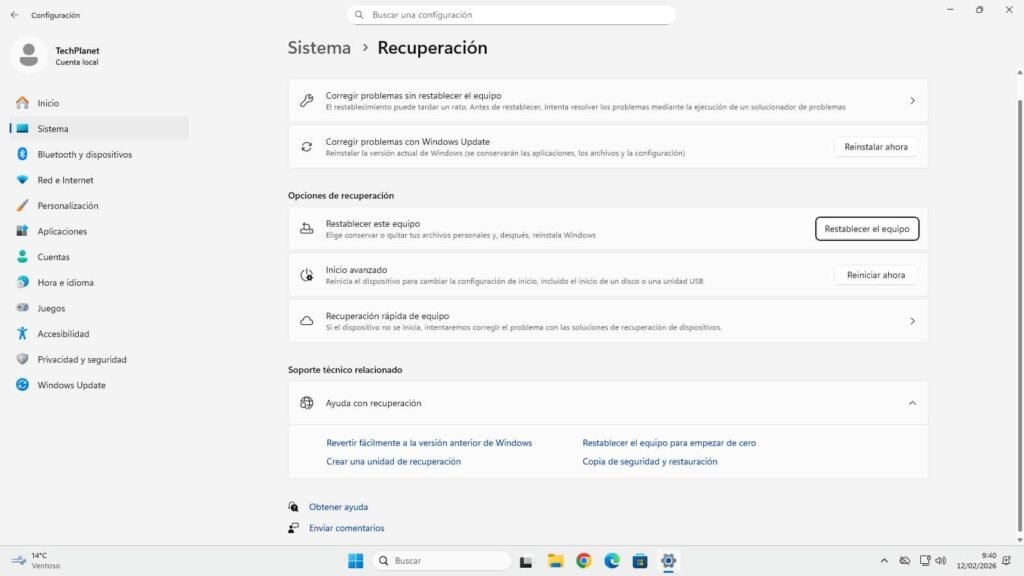The height and width of the screenshot is (576, 1024).
Task: Launch Google Chrome from the taskbar
Action: pos(584,561)
